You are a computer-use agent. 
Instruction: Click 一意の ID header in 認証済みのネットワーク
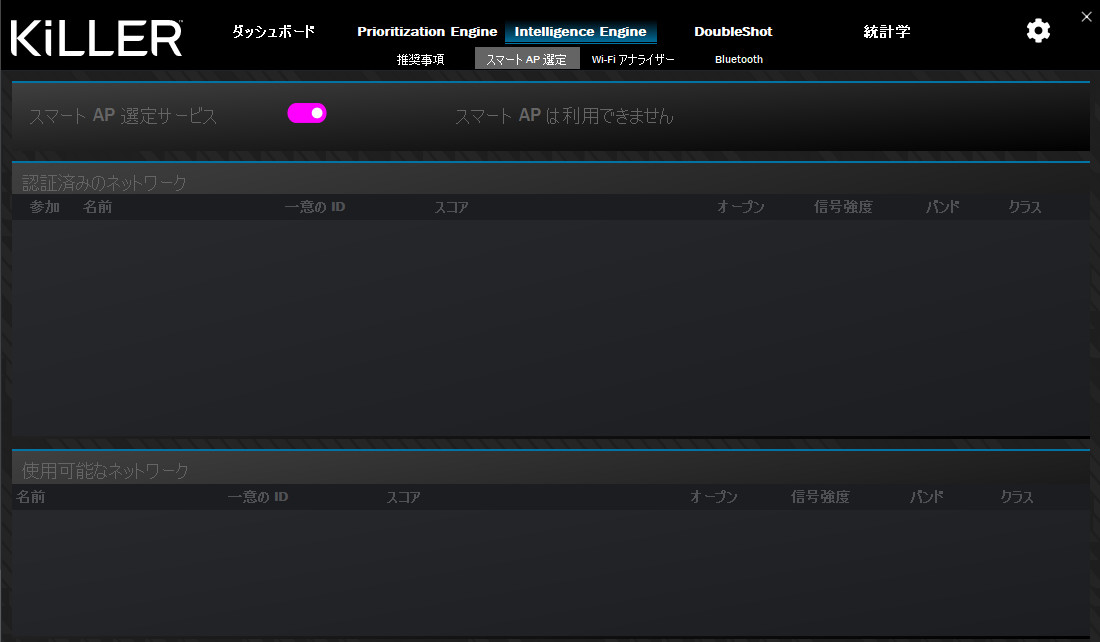[x=315, y=207]
